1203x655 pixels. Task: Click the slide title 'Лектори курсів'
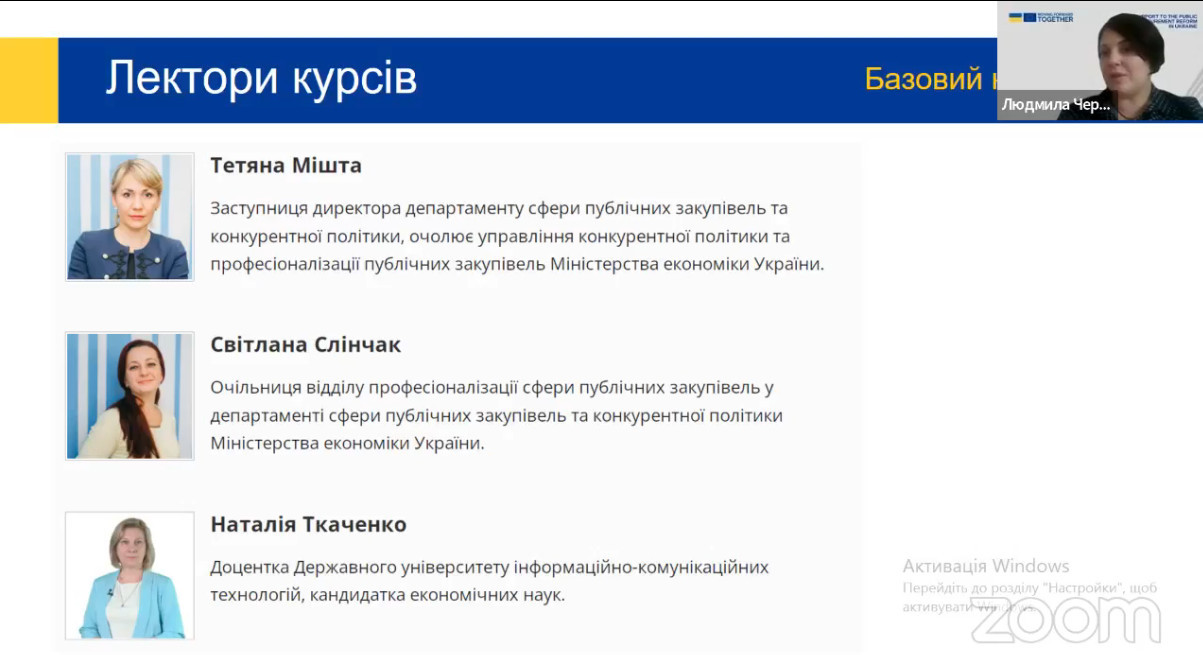pos(261,78)
